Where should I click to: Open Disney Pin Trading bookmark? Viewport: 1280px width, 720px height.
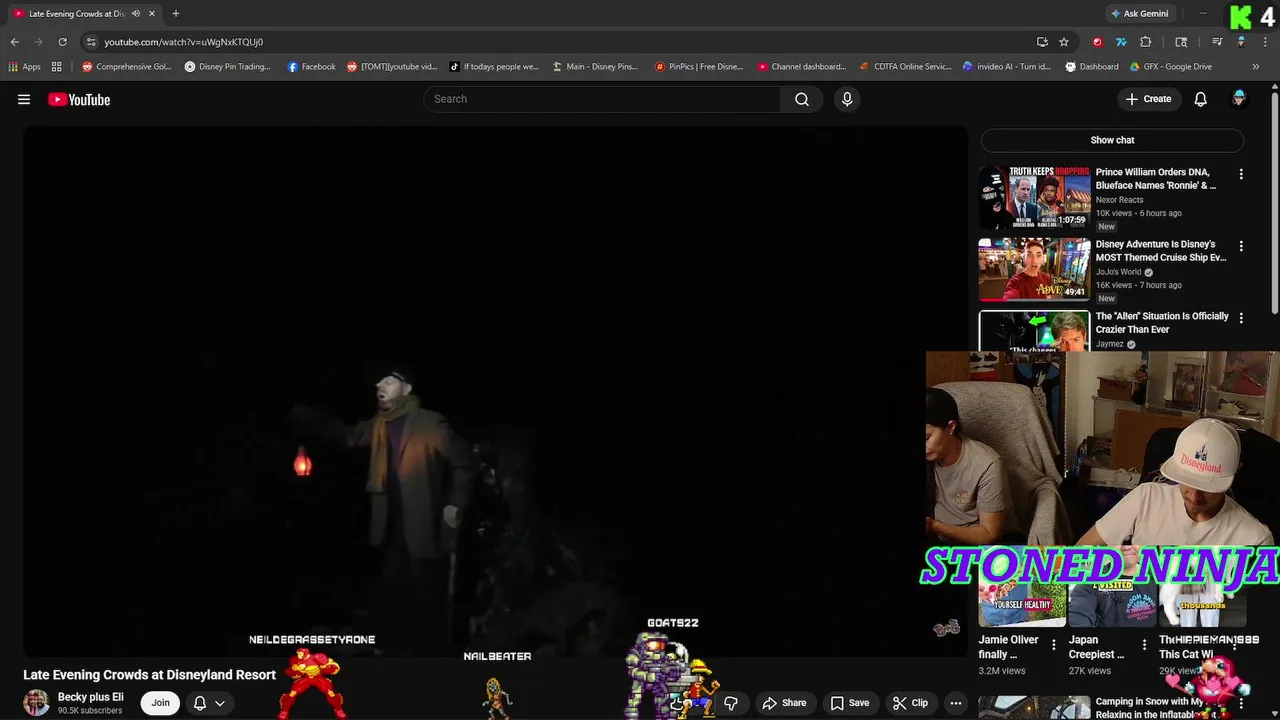pyautogui.click(x=227, y=67)
